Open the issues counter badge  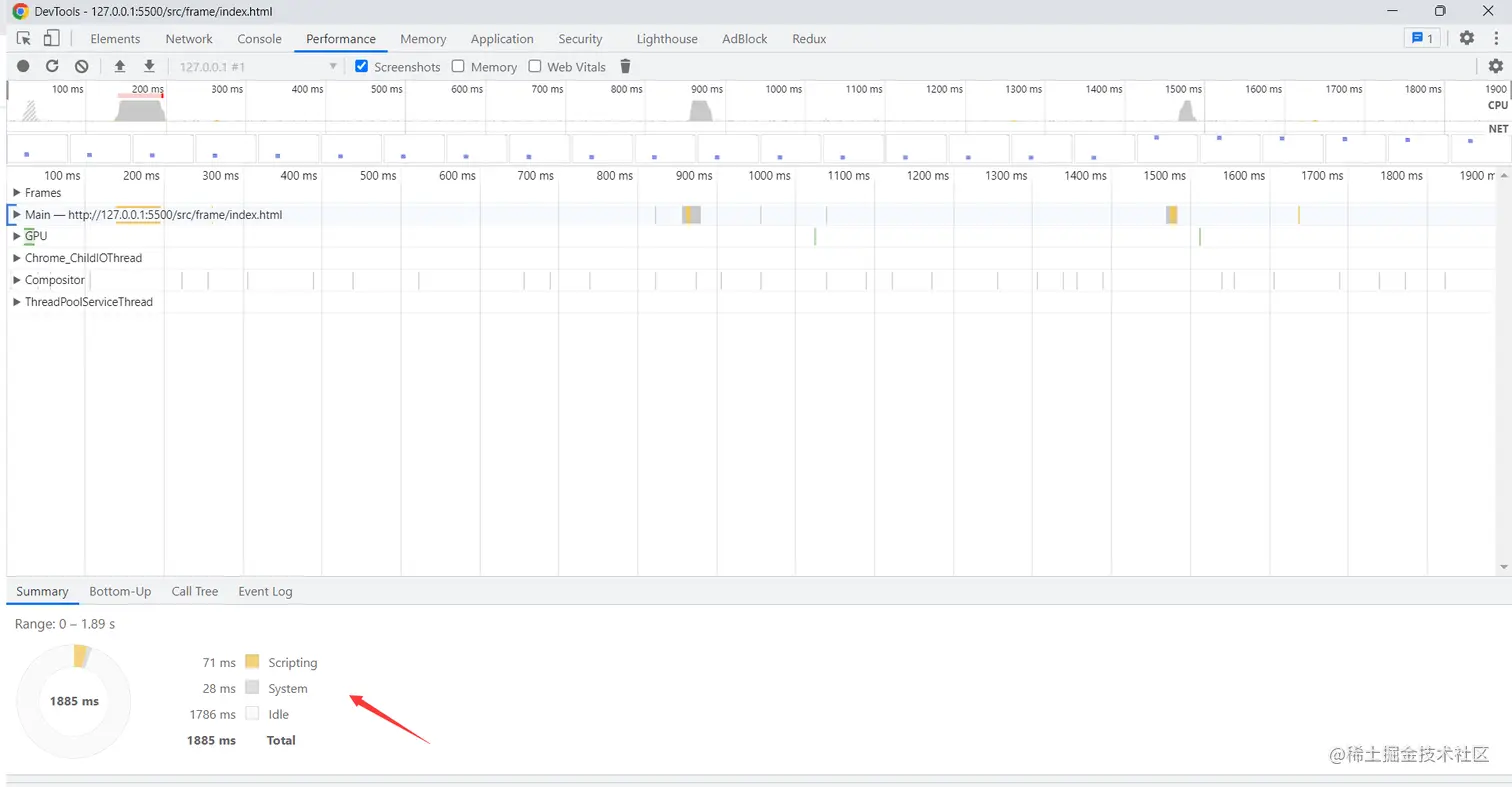(1421, 38)
